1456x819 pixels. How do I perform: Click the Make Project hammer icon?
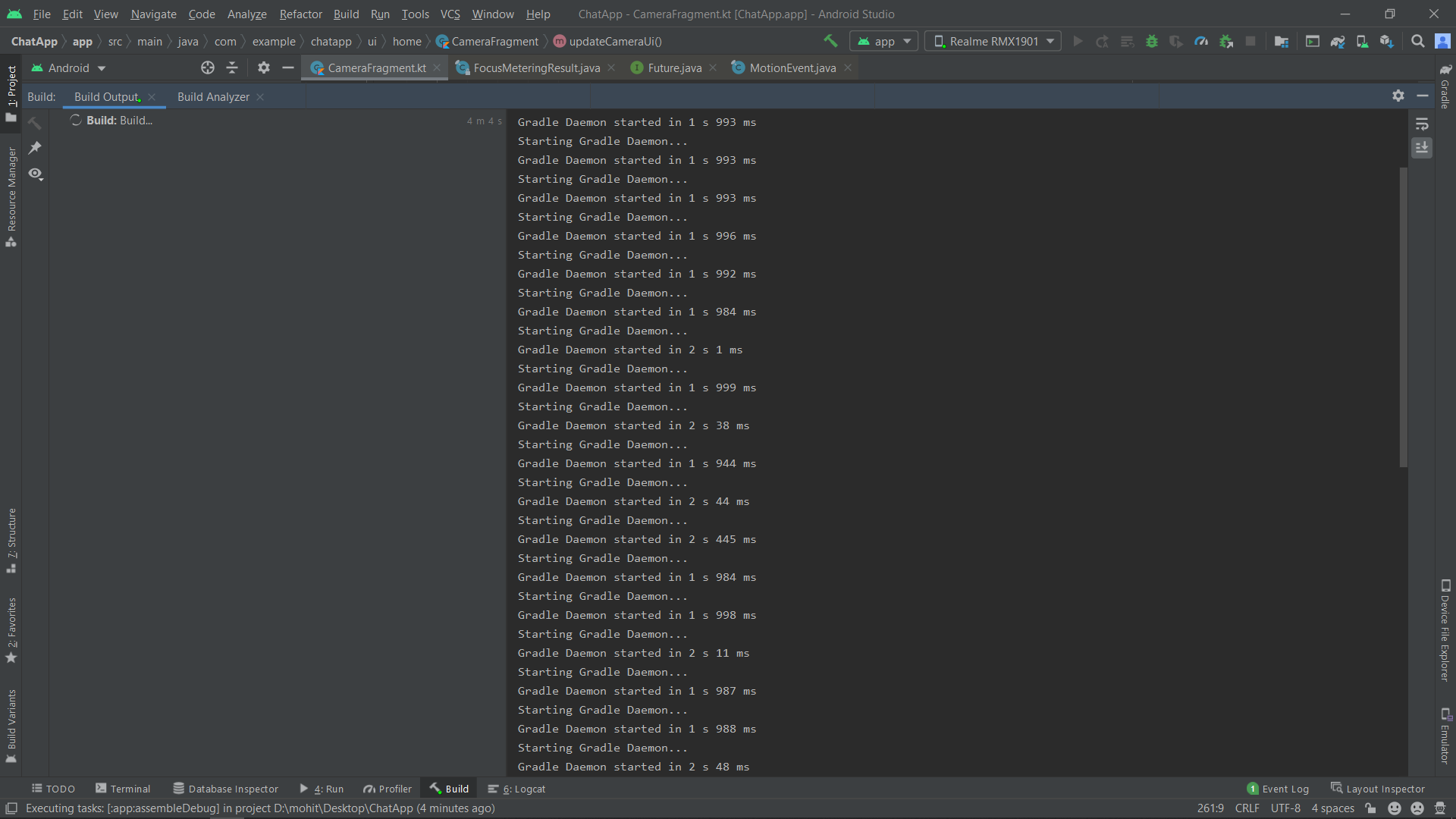click(x=830, y=41)
